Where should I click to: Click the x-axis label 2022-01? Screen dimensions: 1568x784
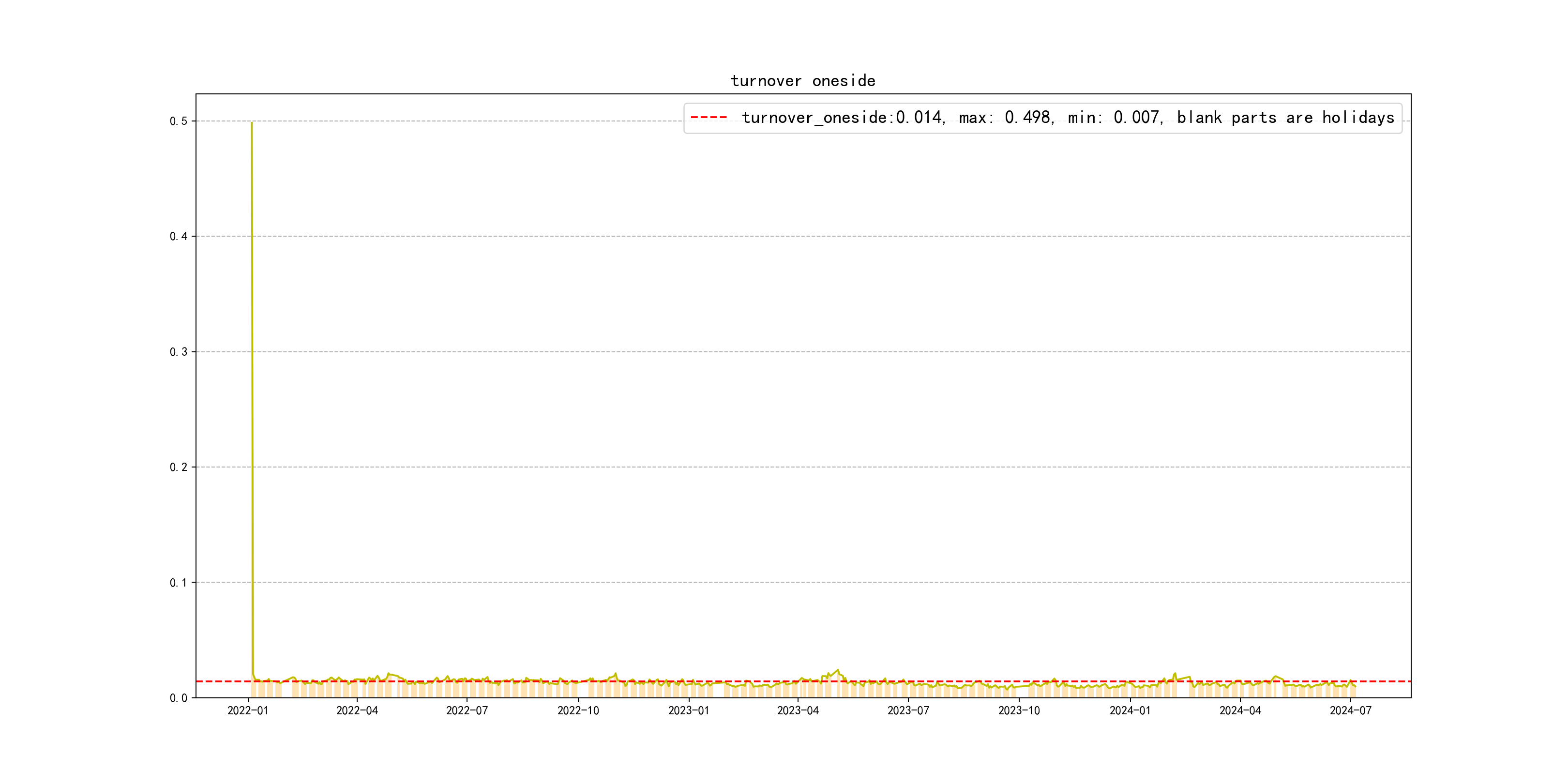(x=248, y=710)
